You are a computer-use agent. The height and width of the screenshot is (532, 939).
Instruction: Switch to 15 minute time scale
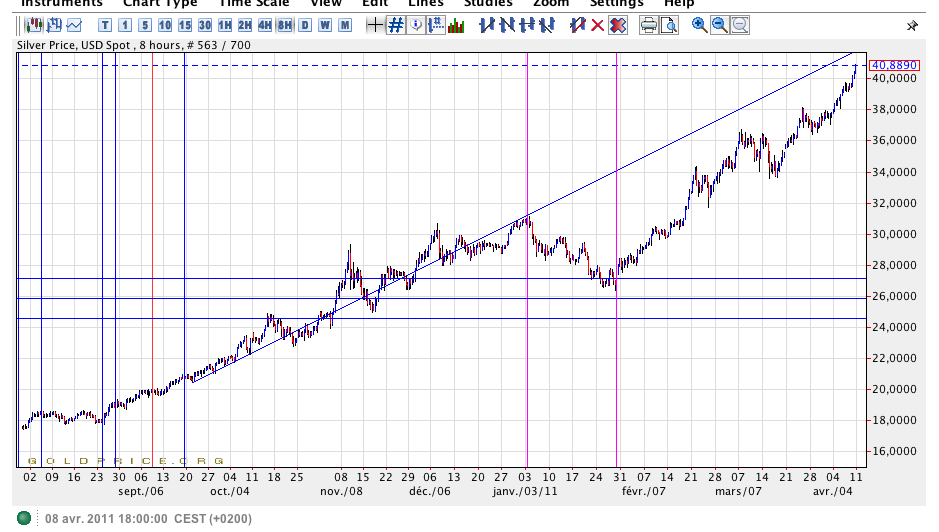pyautogui.click(x=184, y=25)
